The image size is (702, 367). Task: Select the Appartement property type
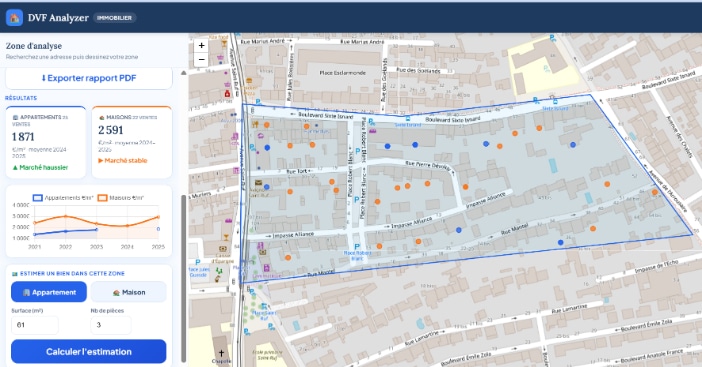click(49, 292)
